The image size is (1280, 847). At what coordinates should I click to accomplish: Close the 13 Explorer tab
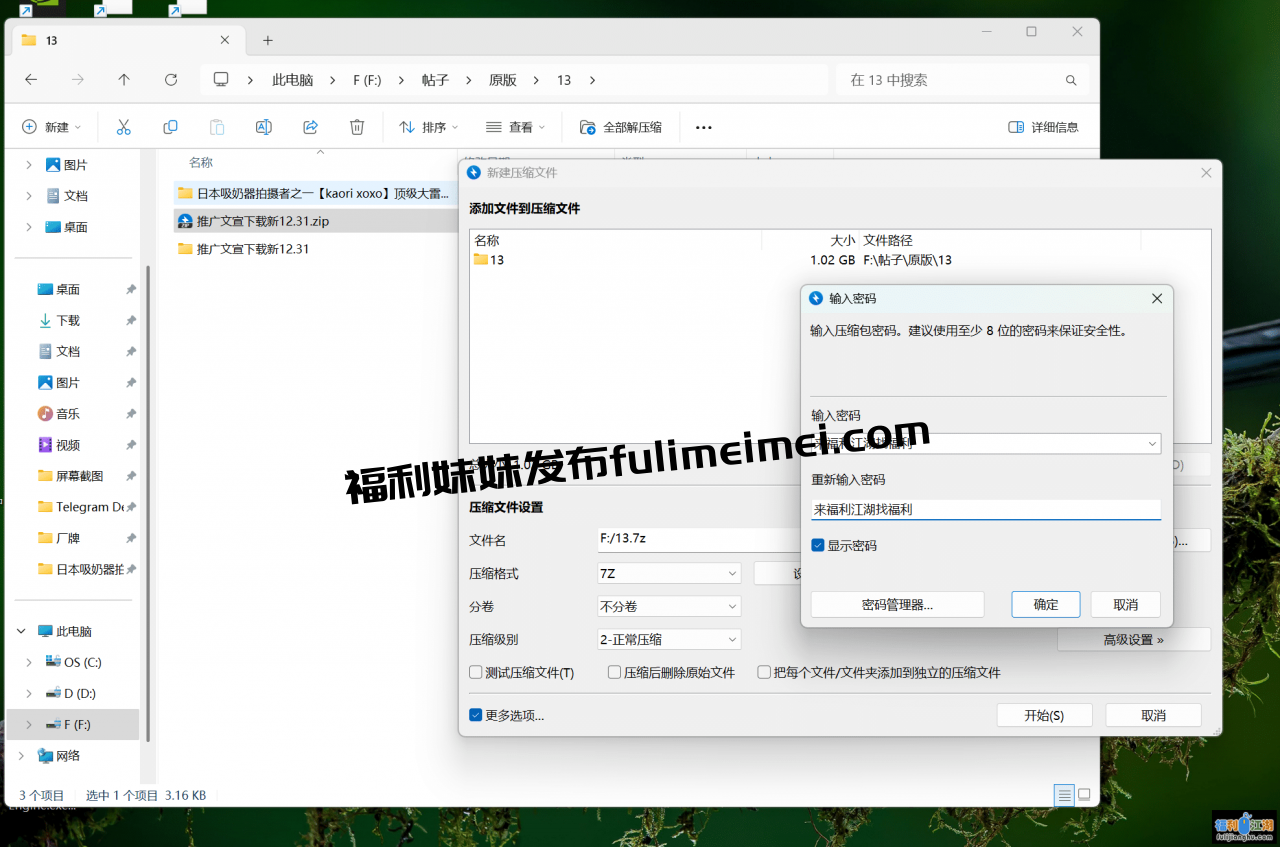(x=225, y=40)
